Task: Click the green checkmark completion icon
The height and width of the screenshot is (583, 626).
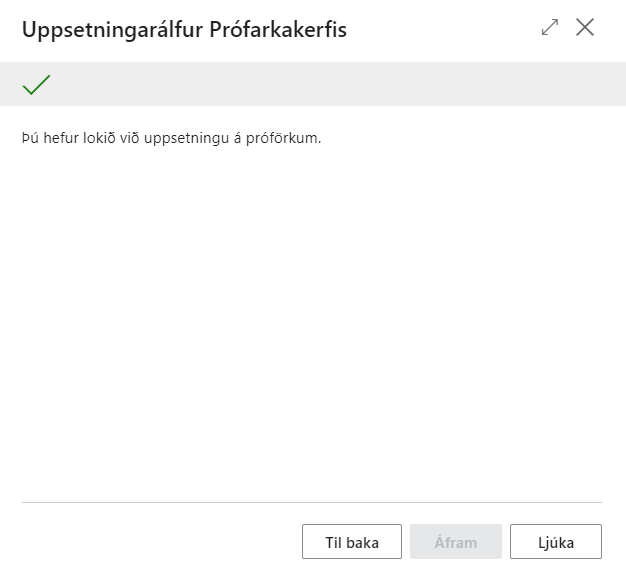Action: pyautogui.click(x=36, y=85)
